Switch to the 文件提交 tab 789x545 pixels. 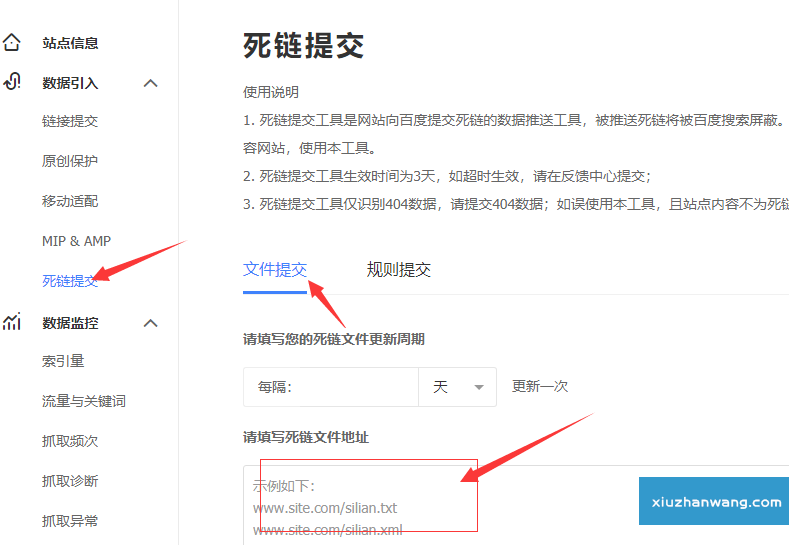pyautogui.click(x=274, y=270)
